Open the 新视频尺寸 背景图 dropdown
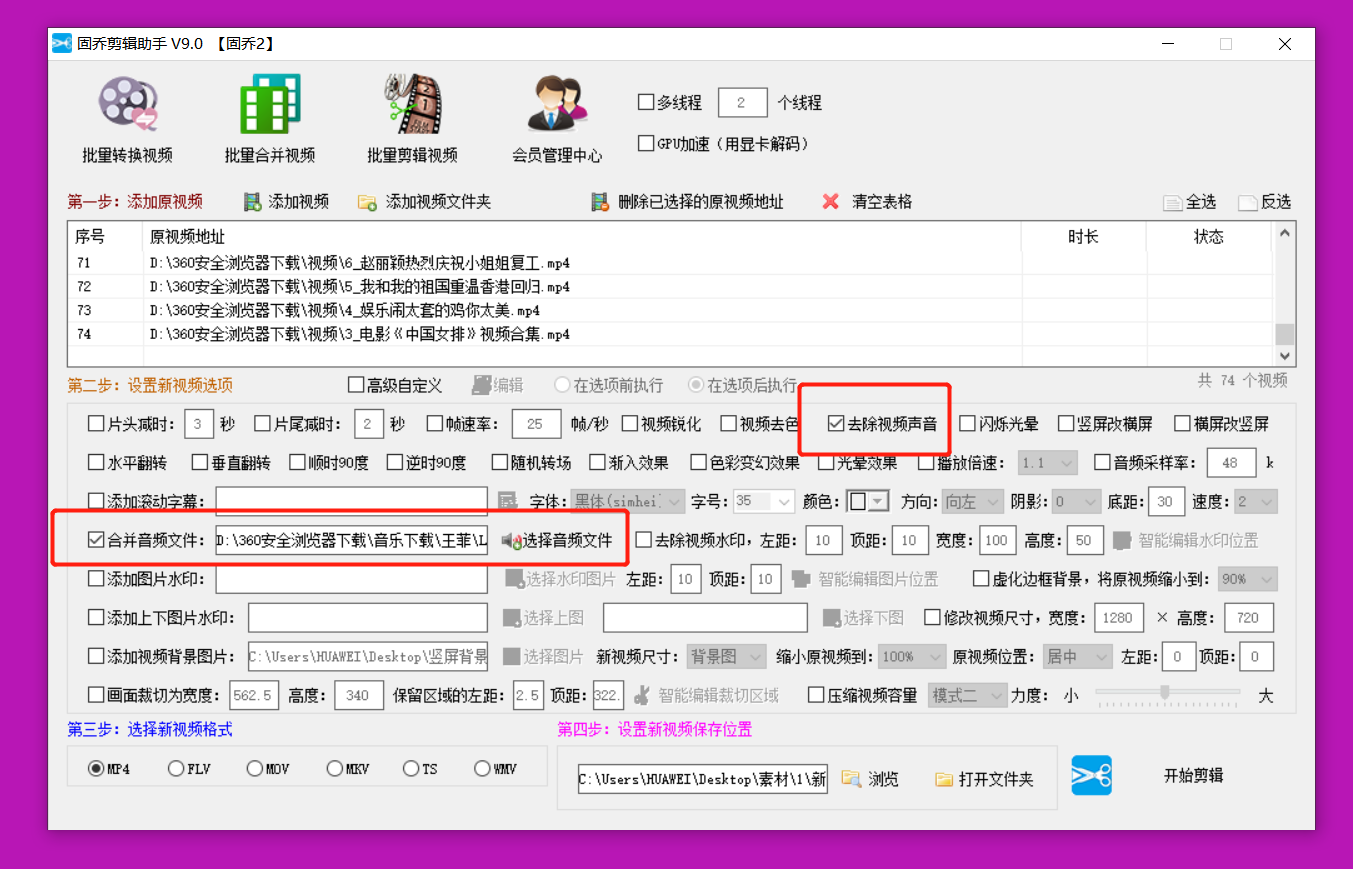1353x869 pixels. [727, 657]
